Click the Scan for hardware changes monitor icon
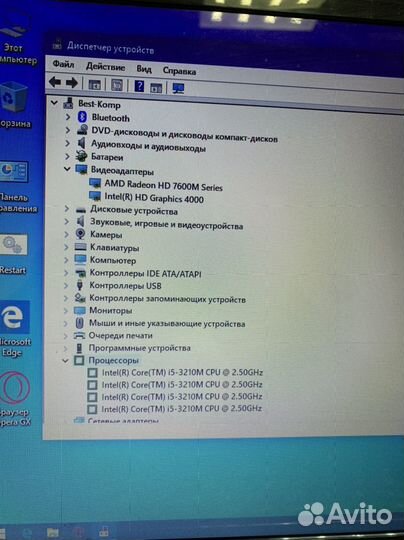 178,89
